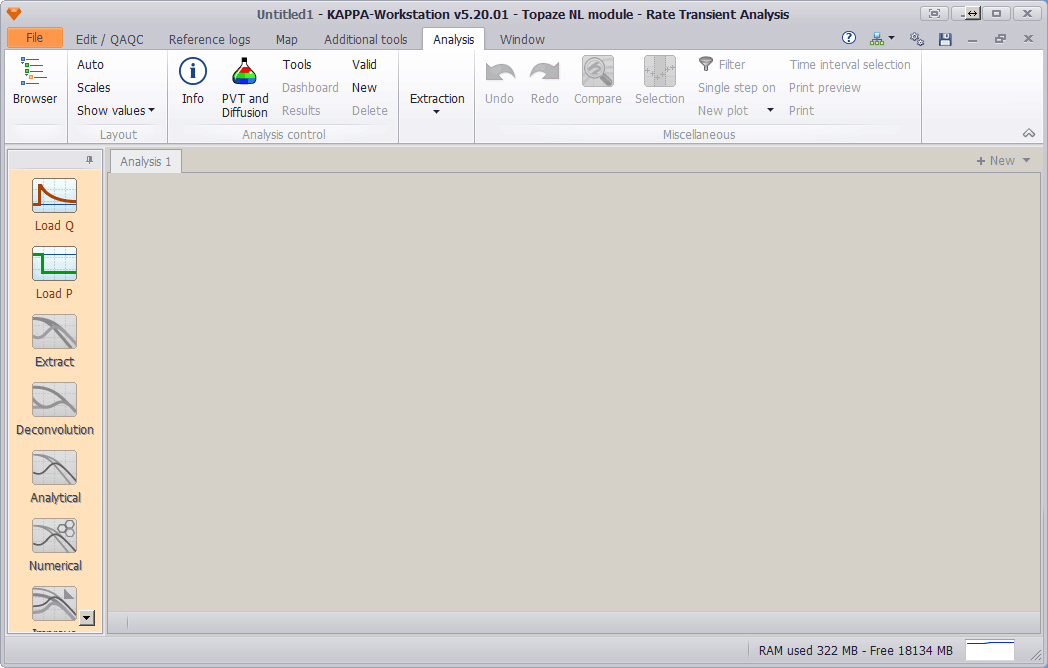Switch to the Additional tools tab
Screen dimensions: 1048x668
[366, 39]
